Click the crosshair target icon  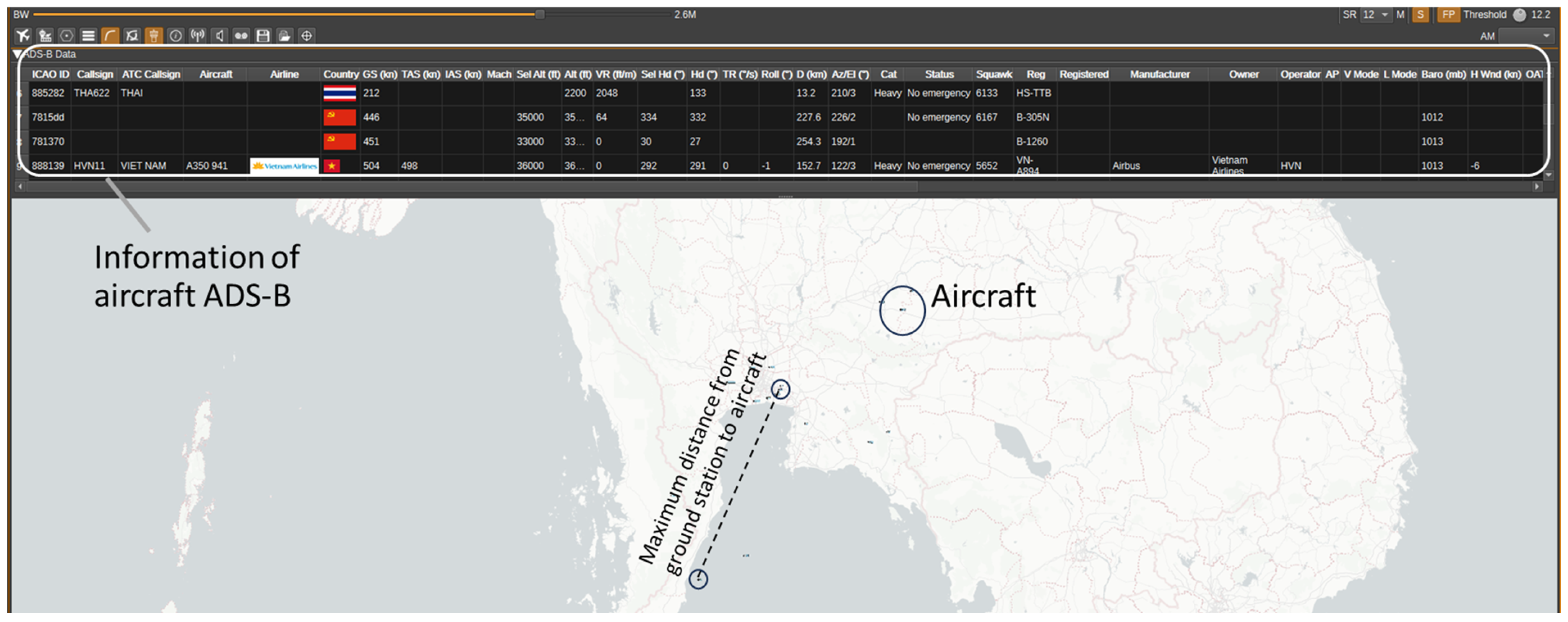tap(307, 36)
